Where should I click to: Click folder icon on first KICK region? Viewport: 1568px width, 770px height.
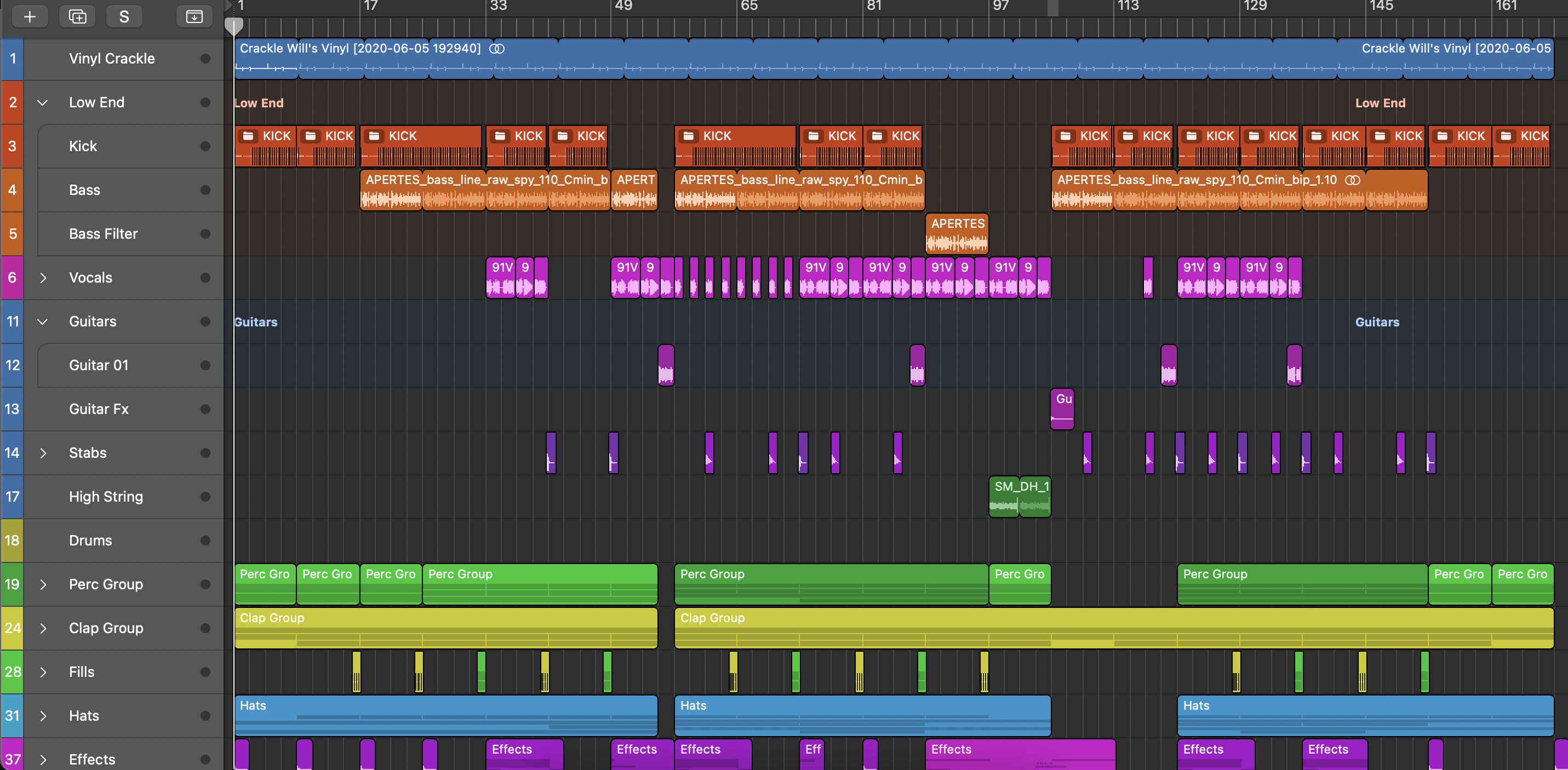[x=248, y=136]
